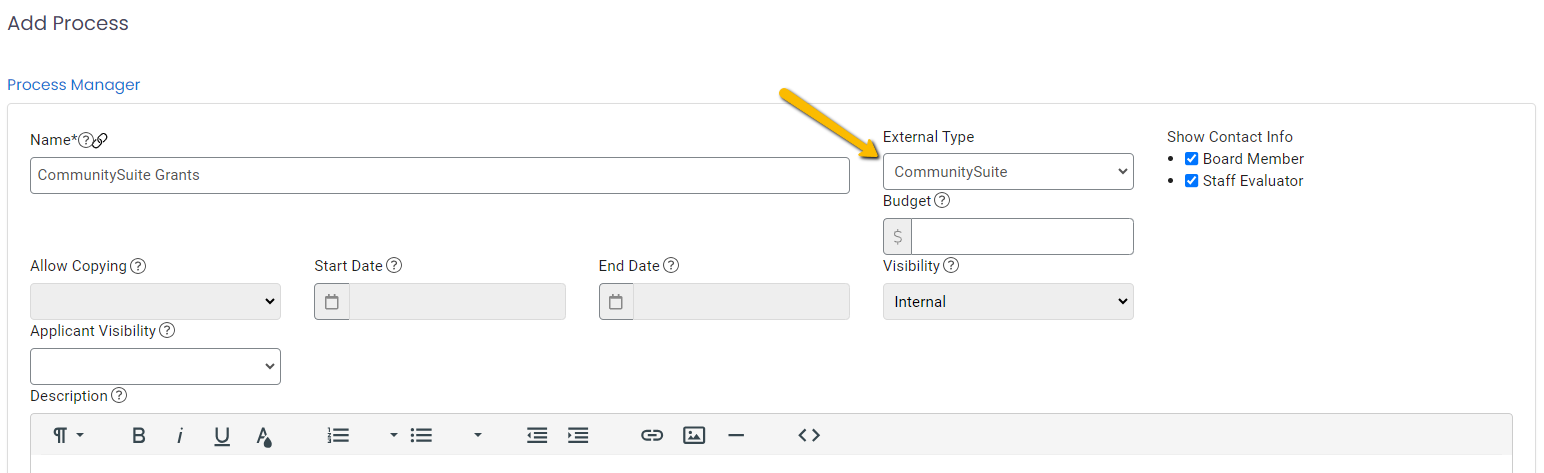Open the Applicant Visibility dropdown

tap(155, 366)
